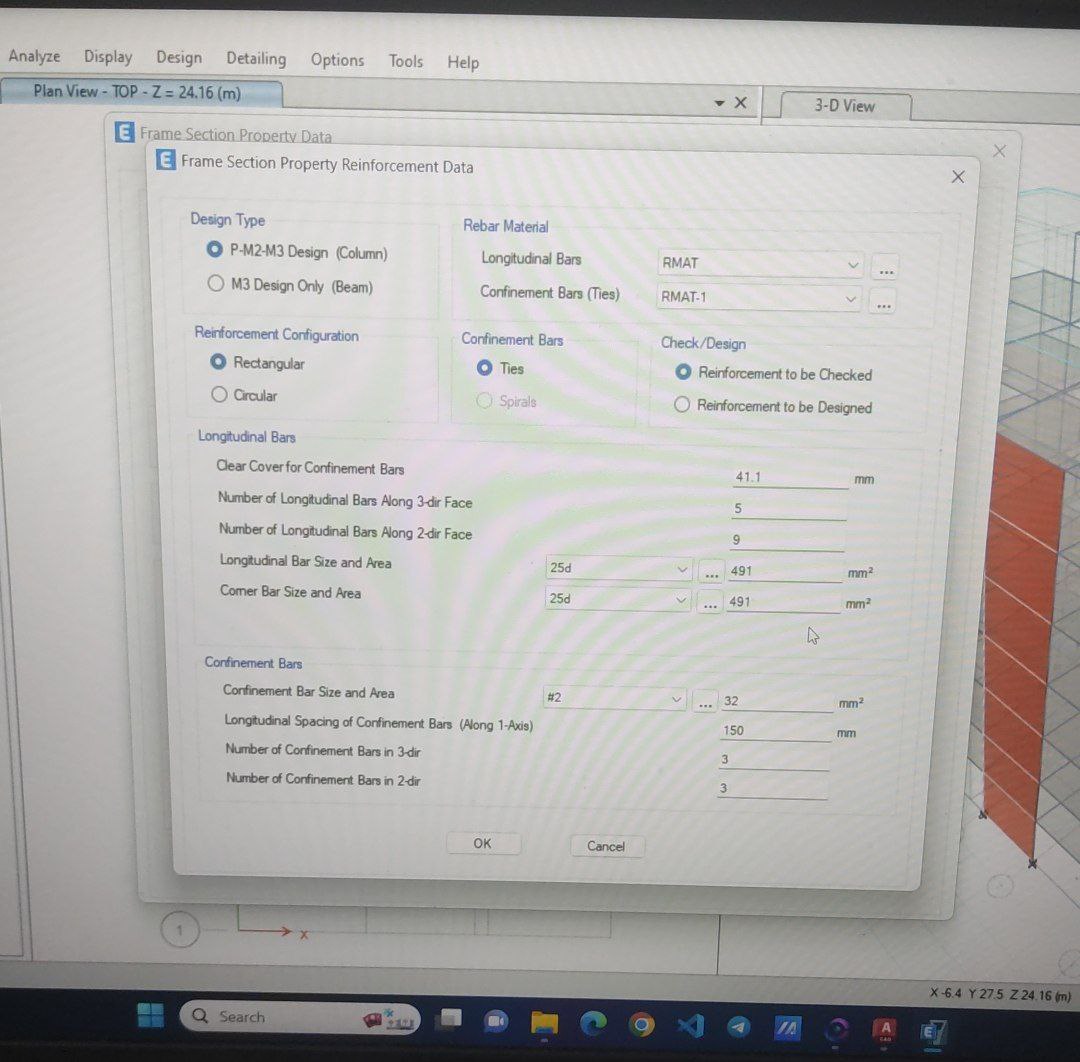This screenshot has height=1062, width=1080.
Task: Open the Design menu
Action: (179, 58)
